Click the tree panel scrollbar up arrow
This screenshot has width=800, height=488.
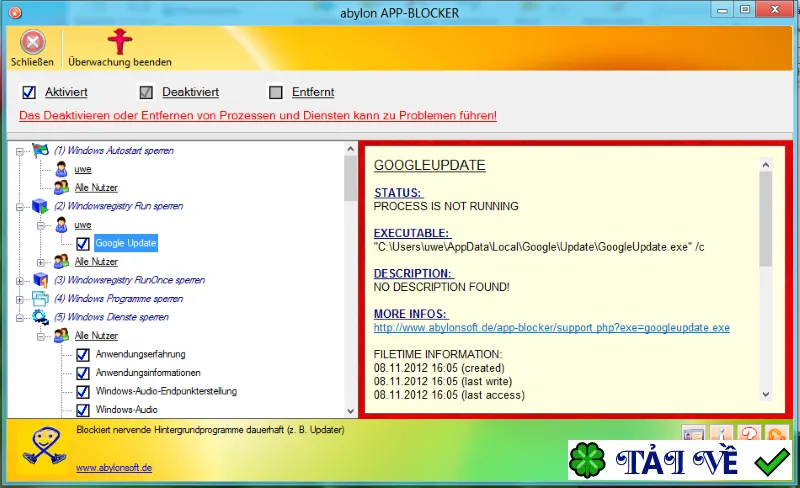[x=350, y=149]
